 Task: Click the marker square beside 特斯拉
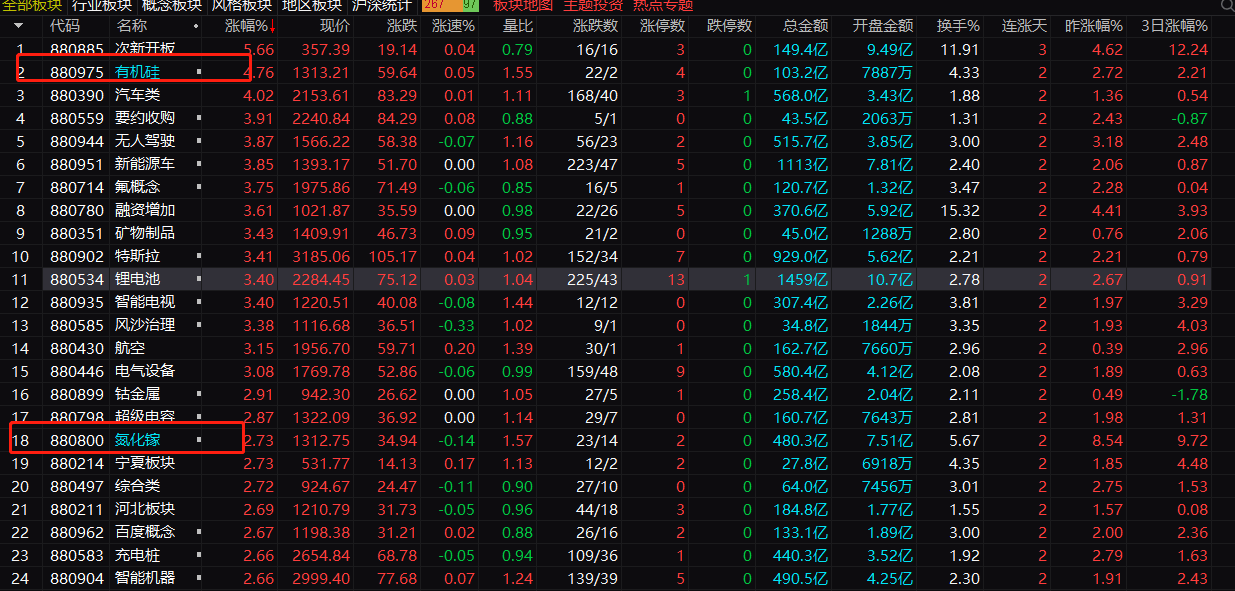(199, 256)
